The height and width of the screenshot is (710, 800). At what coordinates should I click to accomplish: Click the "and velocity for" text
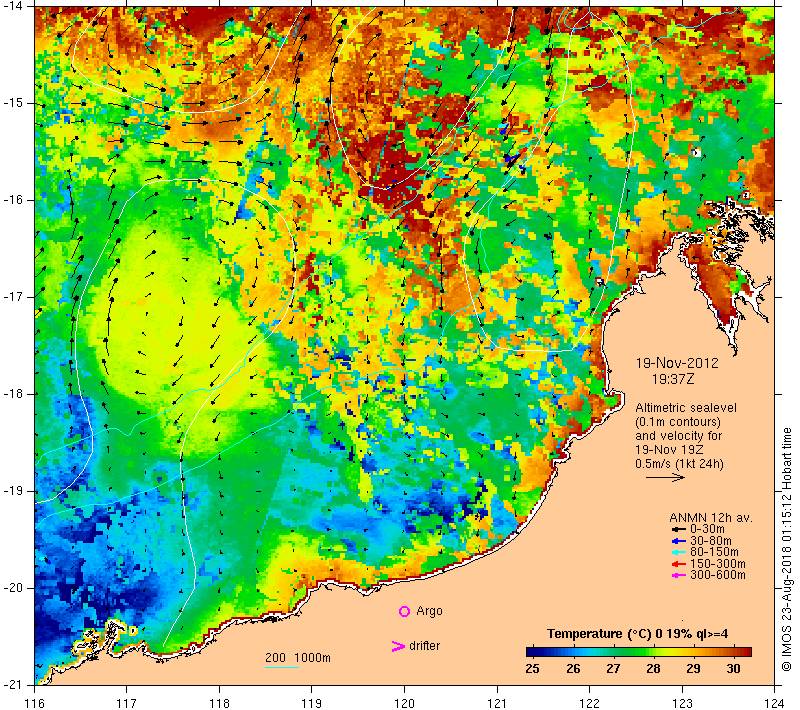679,436
